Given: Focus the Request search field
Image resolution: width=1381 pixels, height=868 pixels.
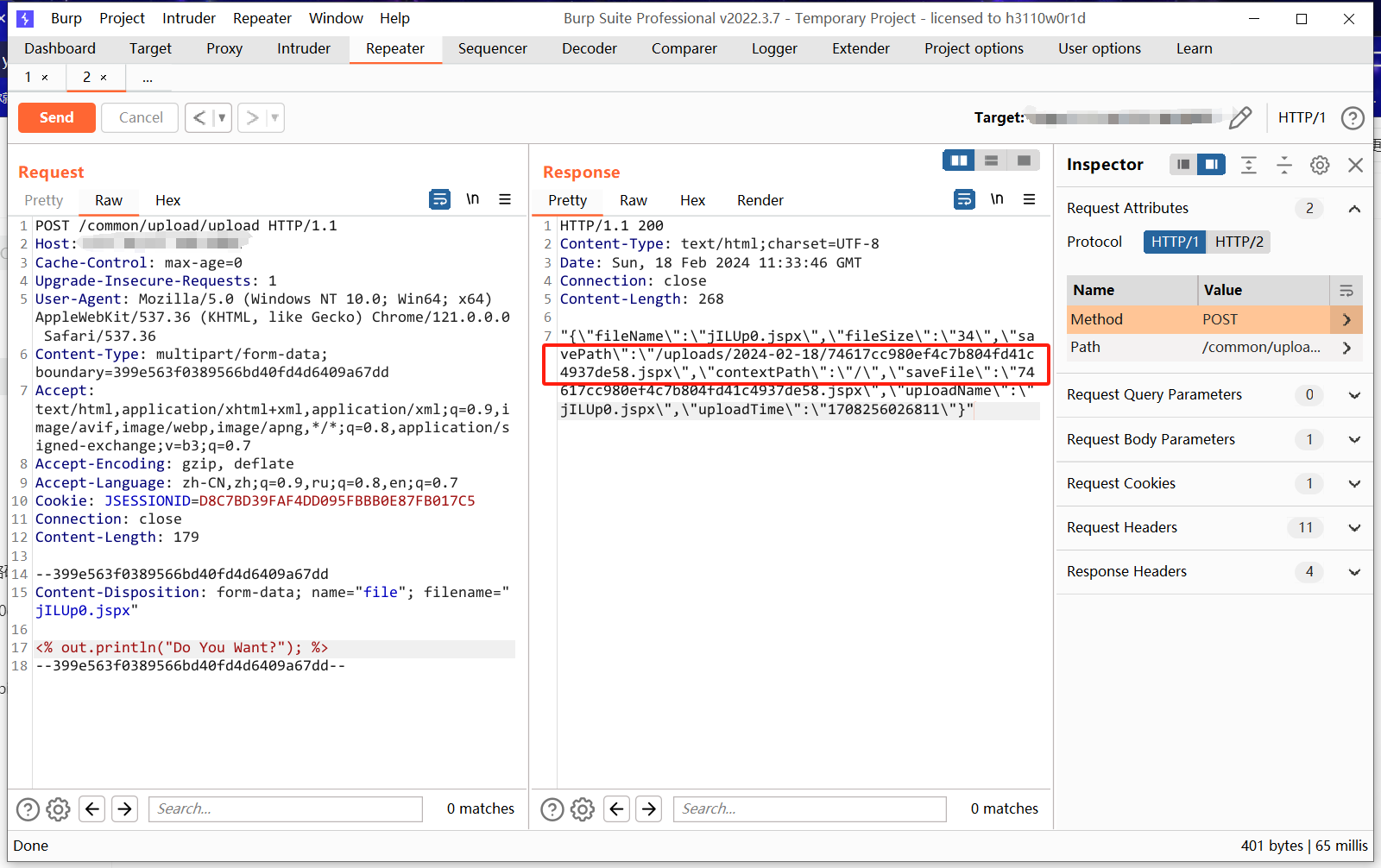Looking at the screenshot, I should click(286, 808).
